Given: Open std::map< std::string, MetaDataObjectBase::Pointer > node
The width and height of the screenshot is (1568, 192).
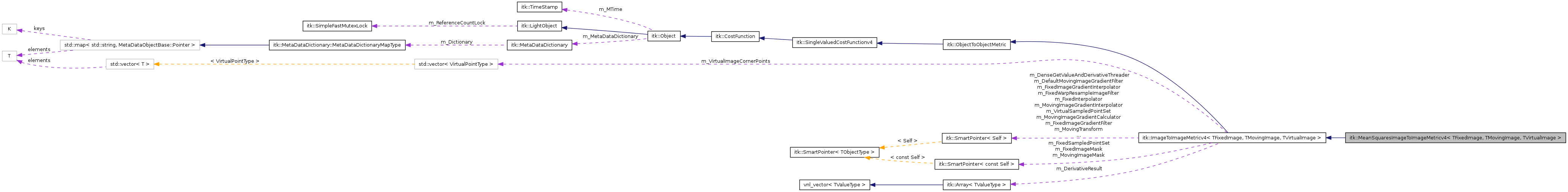Looking at the screenshot, I should click(x=130, y=45).
